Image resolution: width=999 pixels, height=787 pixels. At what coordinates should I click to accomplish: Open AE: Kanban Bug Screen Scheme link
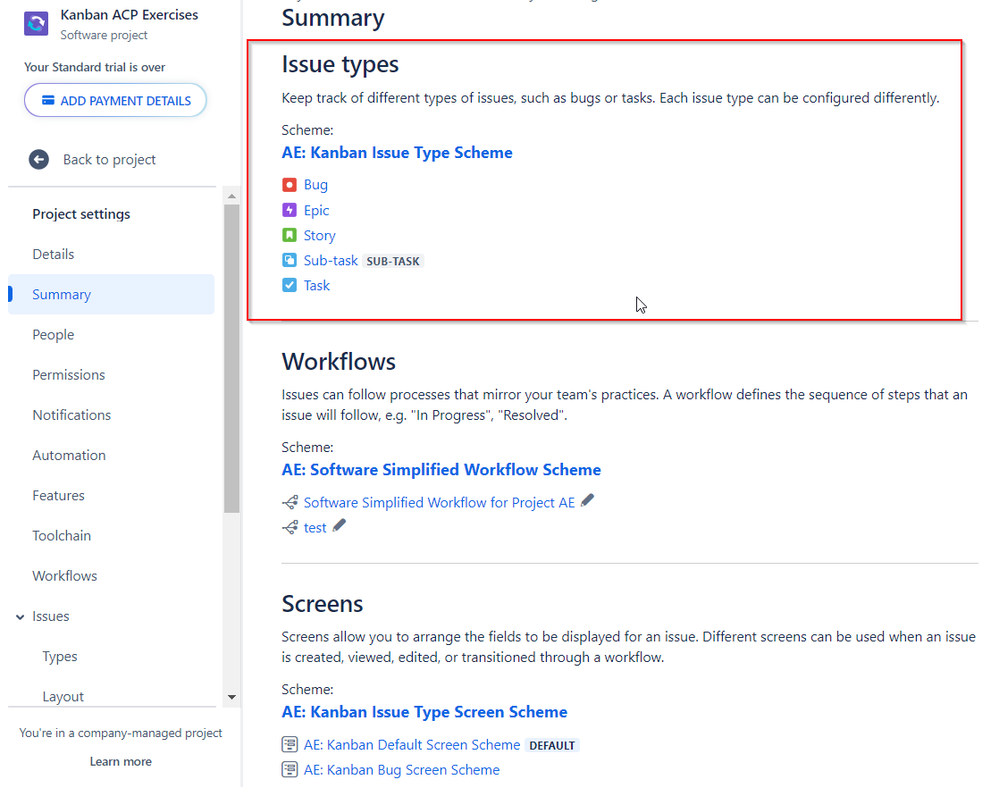pyautogui.click(x=401, y=769)
